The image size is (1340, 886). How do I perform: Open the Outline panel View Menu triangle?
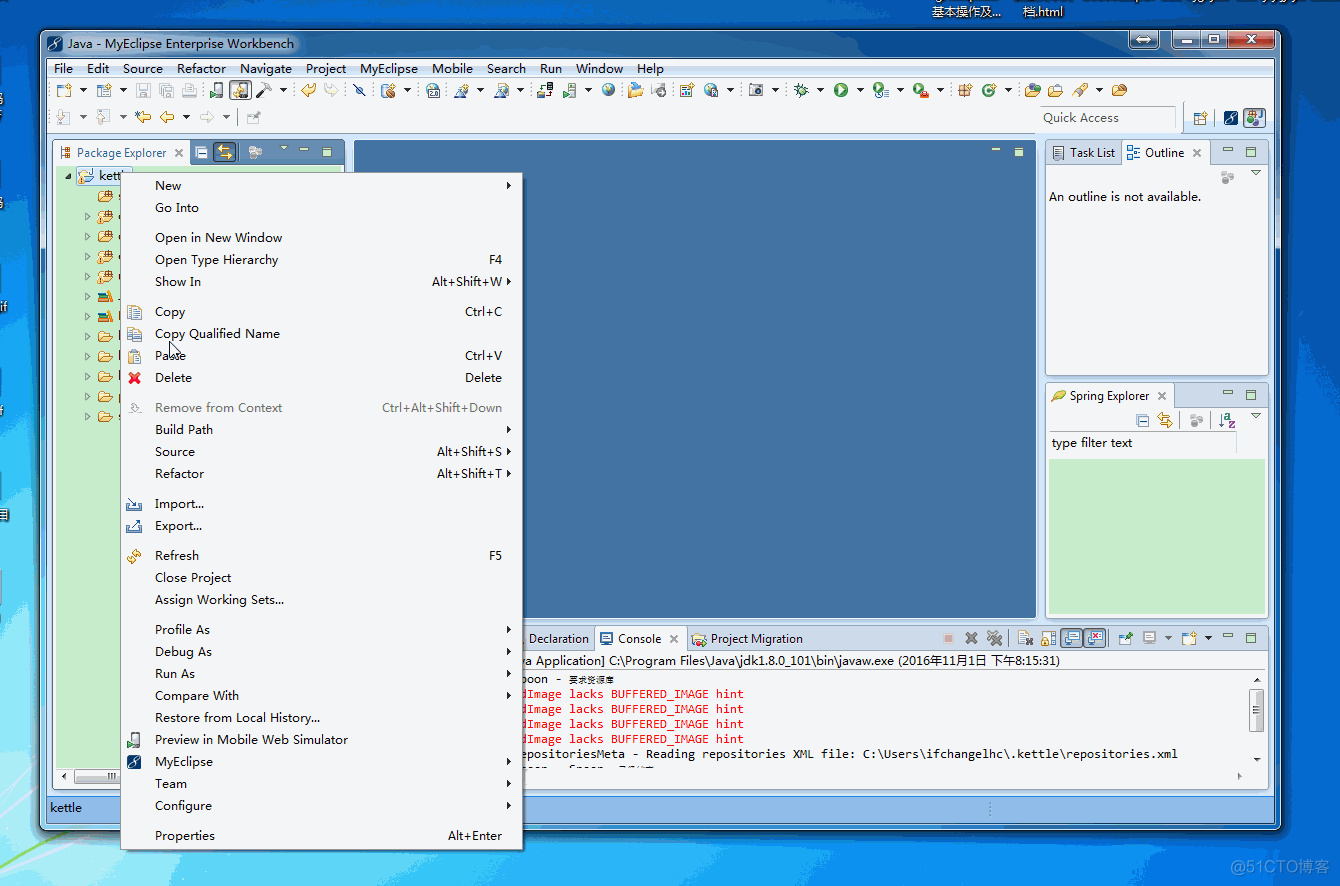1256,174
